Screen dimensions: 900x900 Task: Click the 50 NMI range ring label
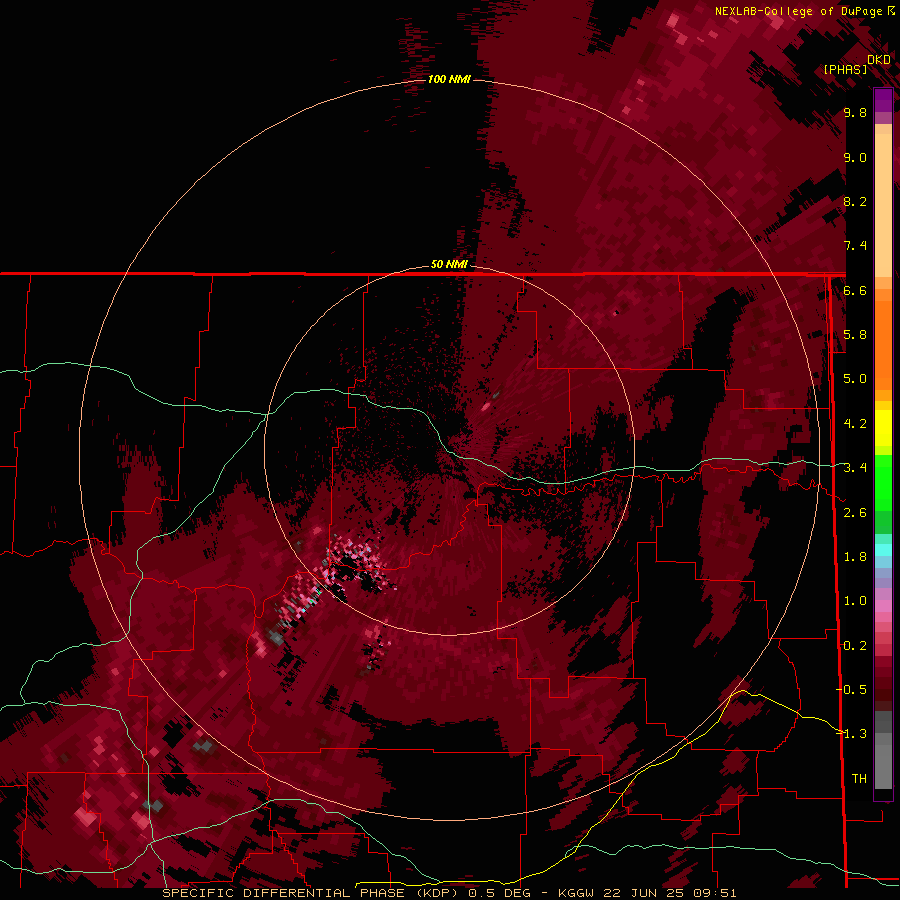pos(449,264)
